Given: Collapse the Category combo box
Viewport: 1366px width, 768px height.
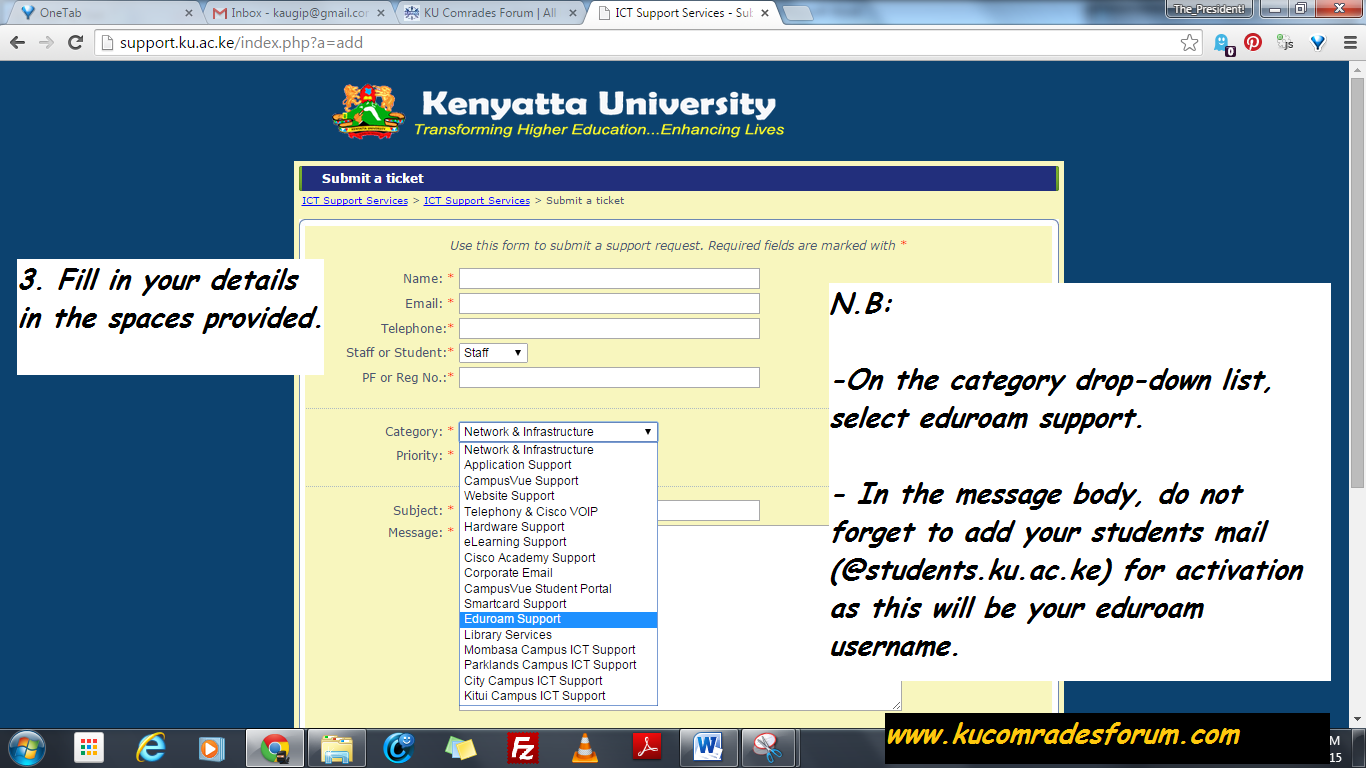Looking at the screenshot, I should pos(558,432).
